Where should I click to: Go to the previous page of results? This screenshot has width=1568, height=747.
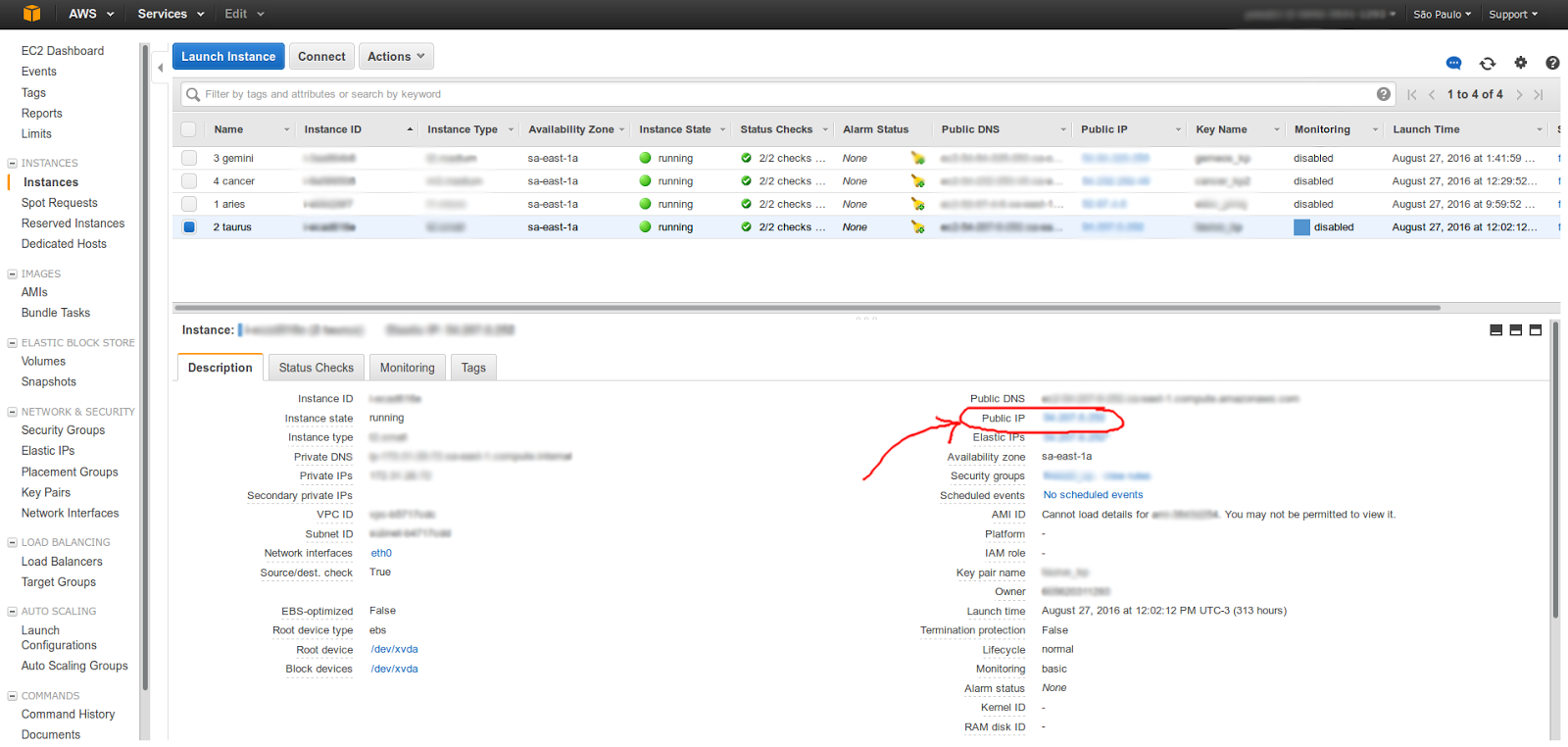(x=1432, y=94)
